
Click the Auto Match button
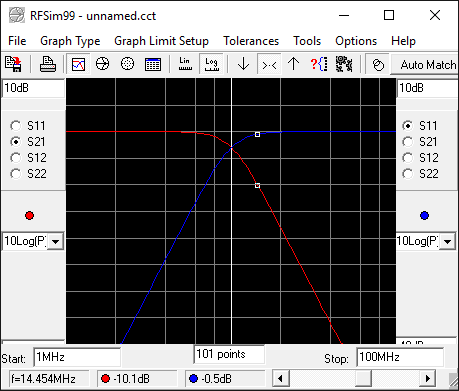tap(425, 64)
